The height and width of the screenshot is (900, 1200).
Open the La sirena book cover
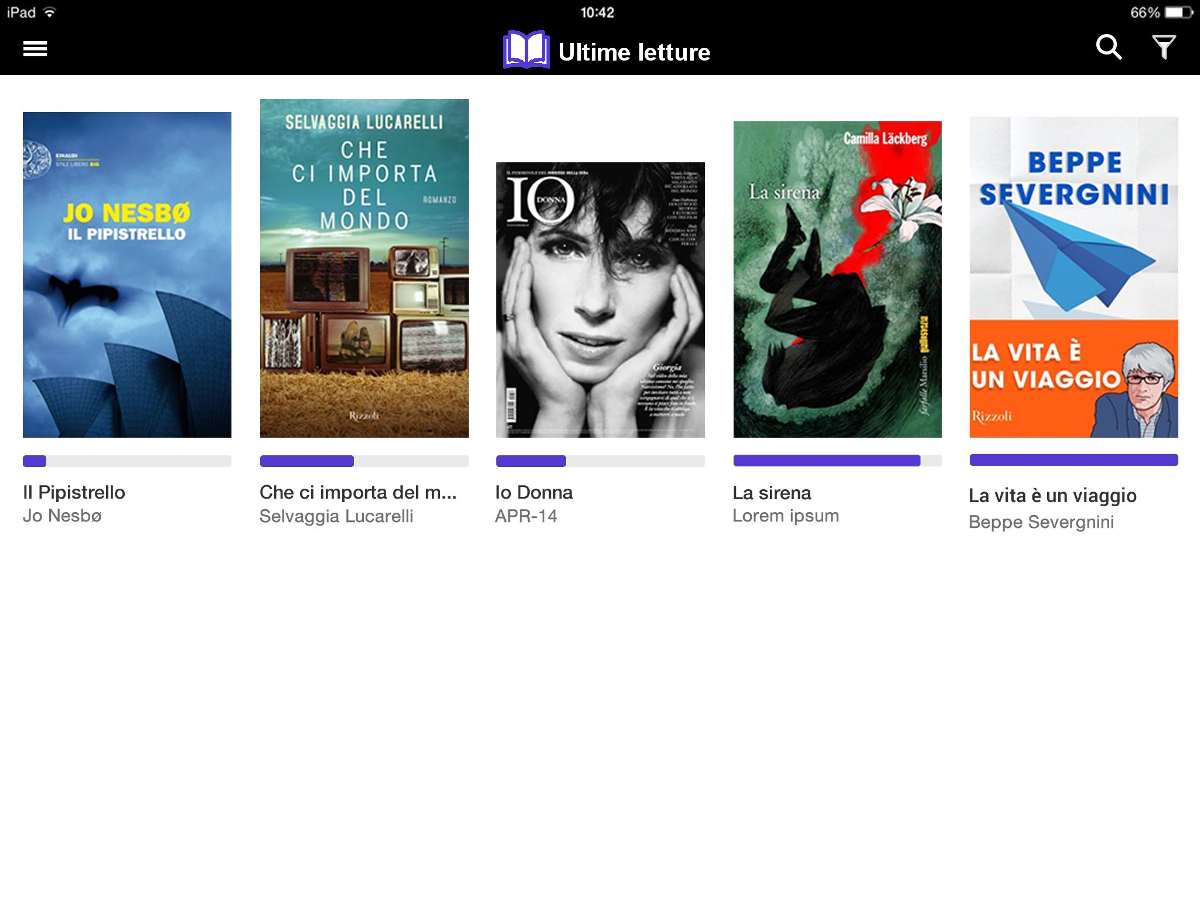coord(837,280)
